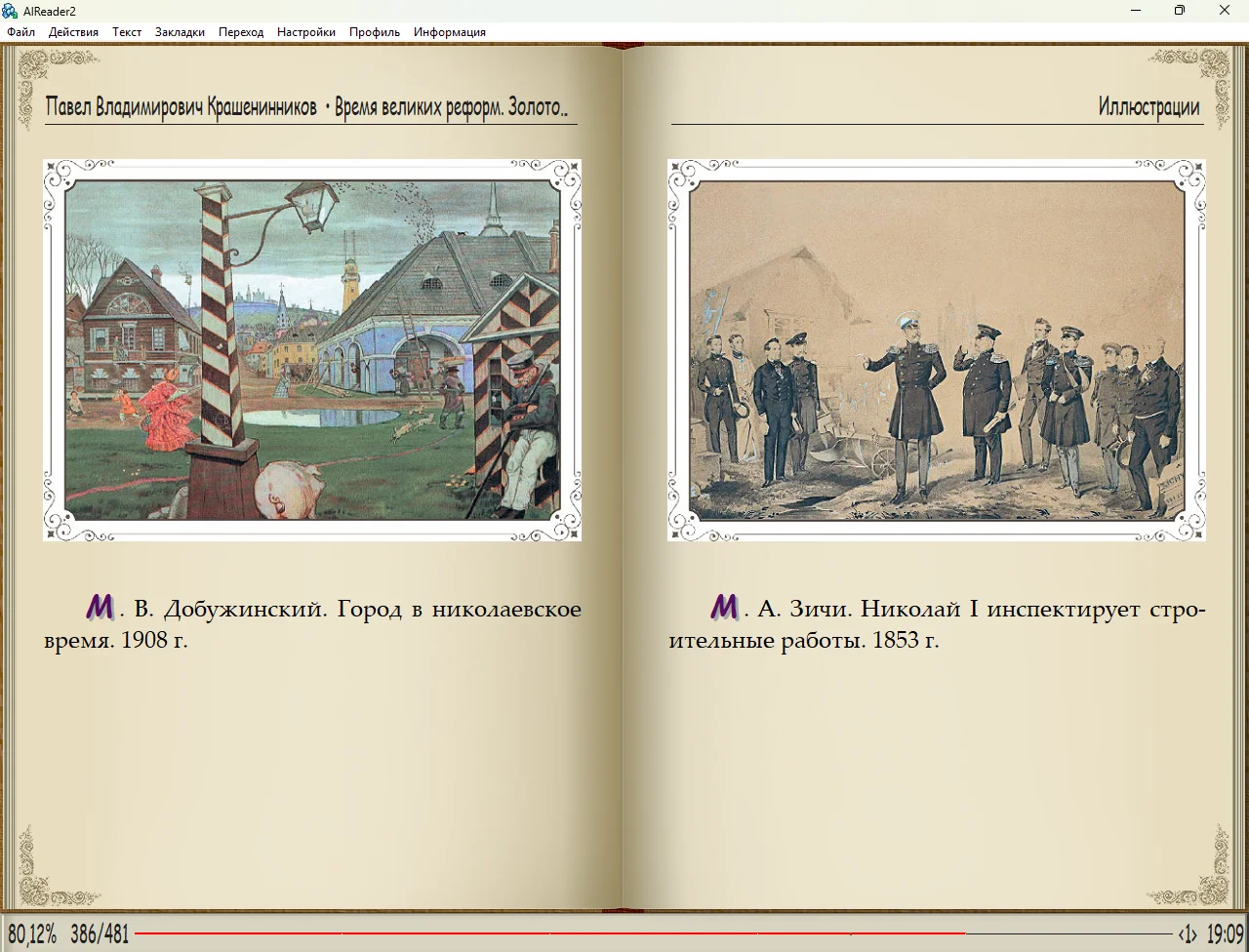Open the Текст menu
1249x952 pixels.
[127, 32]
